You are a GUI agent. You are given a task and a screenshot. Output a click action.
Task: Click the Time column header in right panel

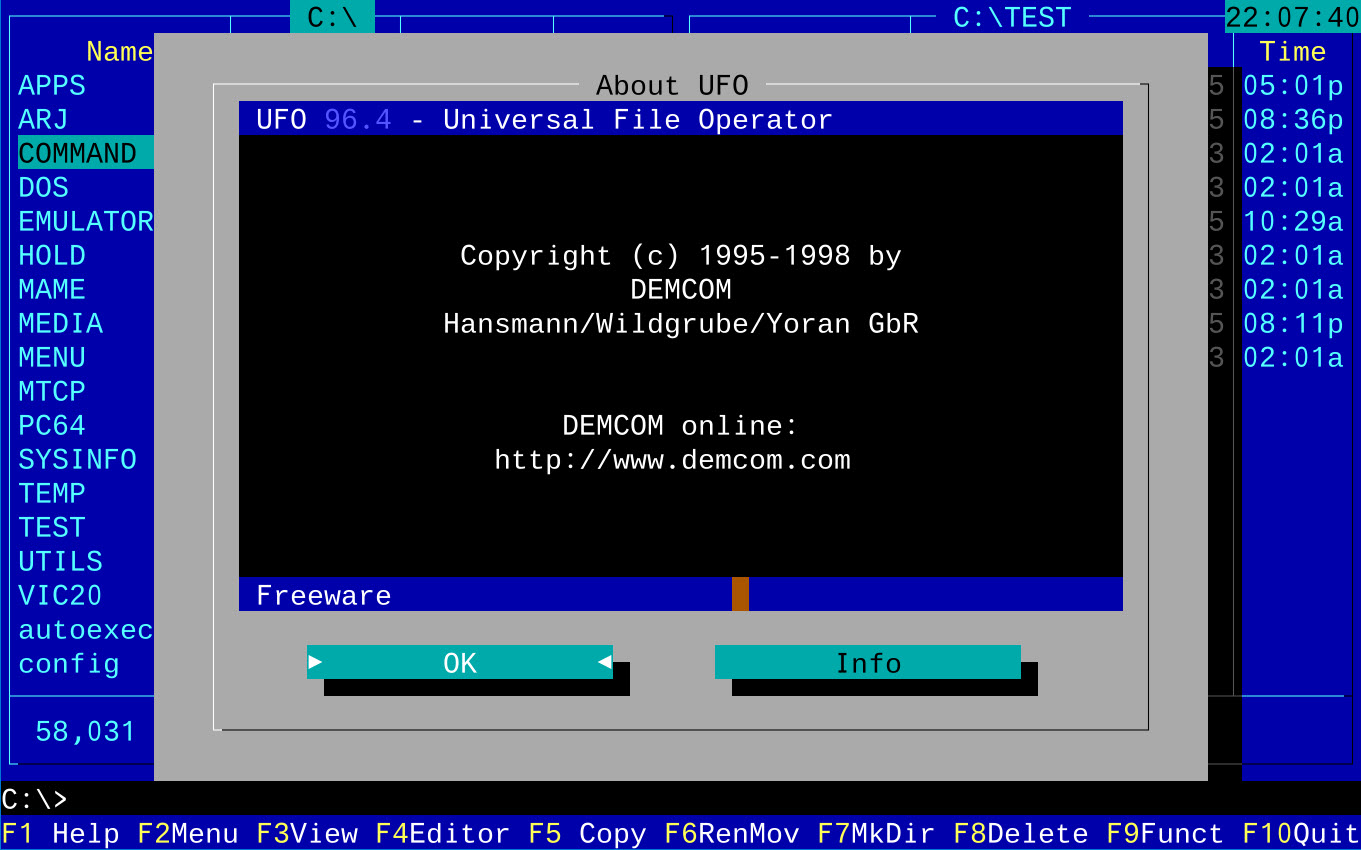[1292, 51]
